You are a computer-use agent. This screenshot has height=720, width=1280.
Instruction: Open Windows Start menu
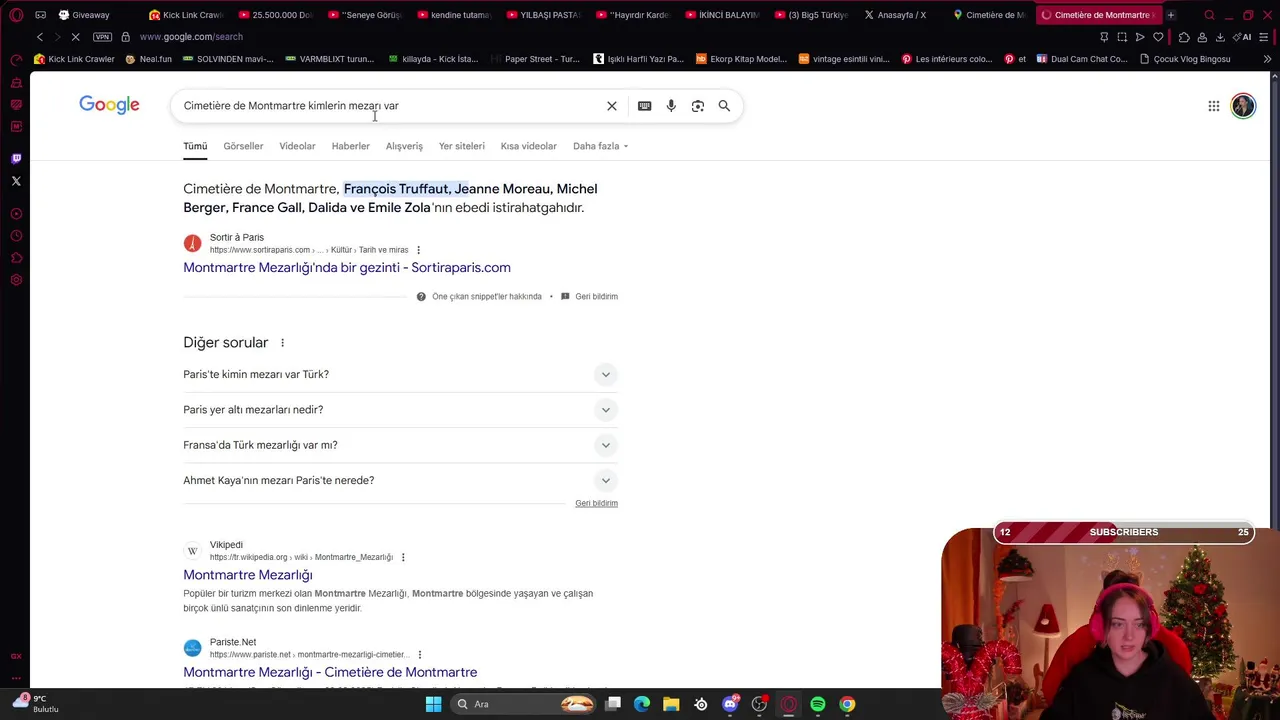click(x=433, y=704)
